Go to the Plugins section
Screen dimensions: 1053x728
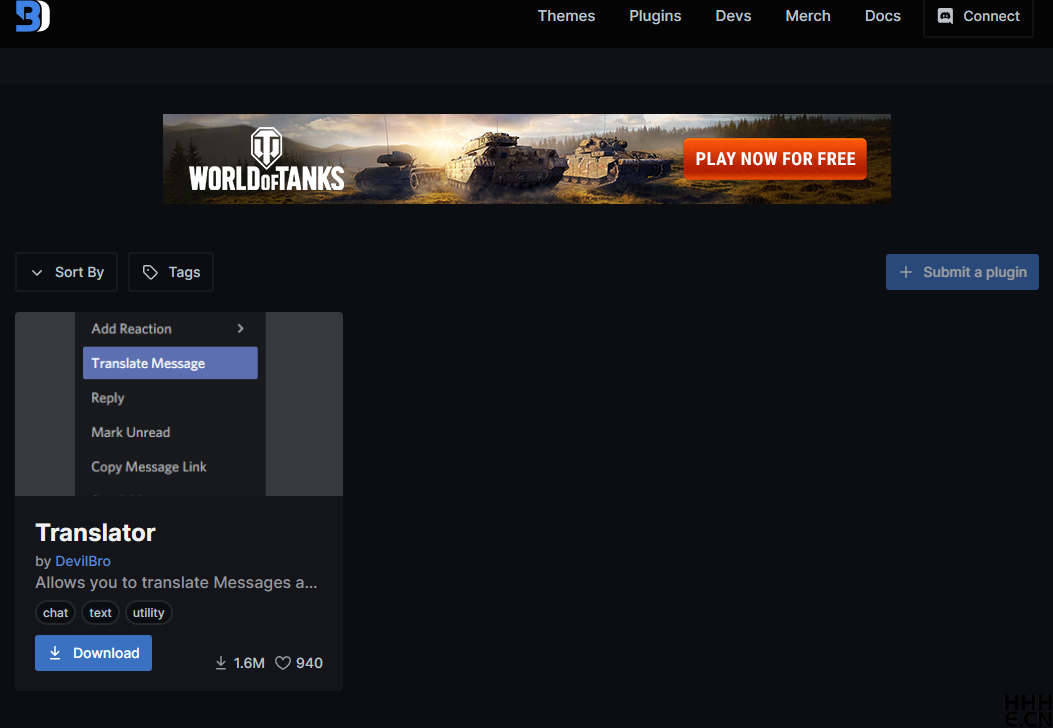point(655,16)
